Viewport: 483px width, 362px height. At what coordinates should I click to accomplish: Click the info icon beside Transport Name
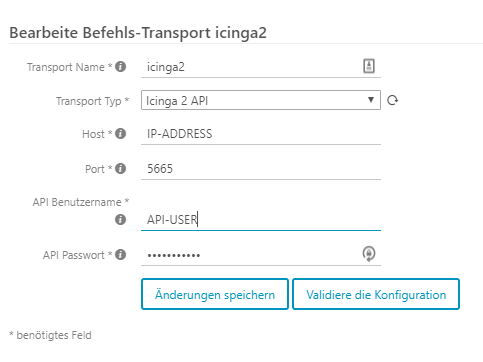click(120, 67)
